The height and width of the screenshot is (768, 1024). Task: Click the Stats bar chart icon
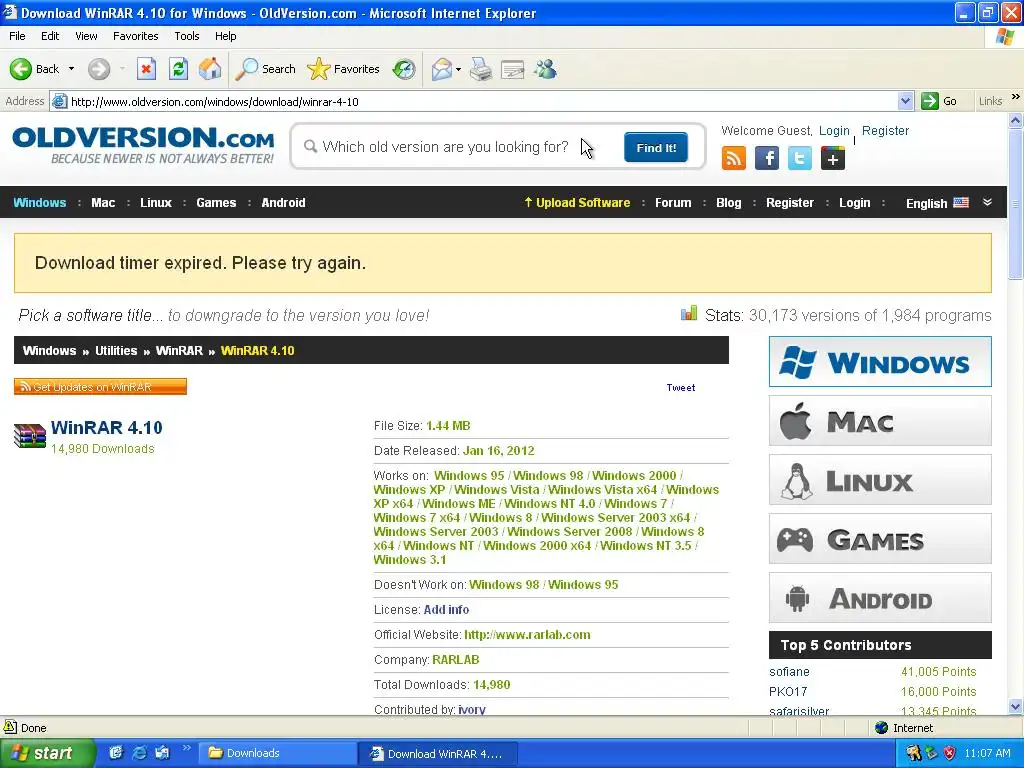pos(688,314)
